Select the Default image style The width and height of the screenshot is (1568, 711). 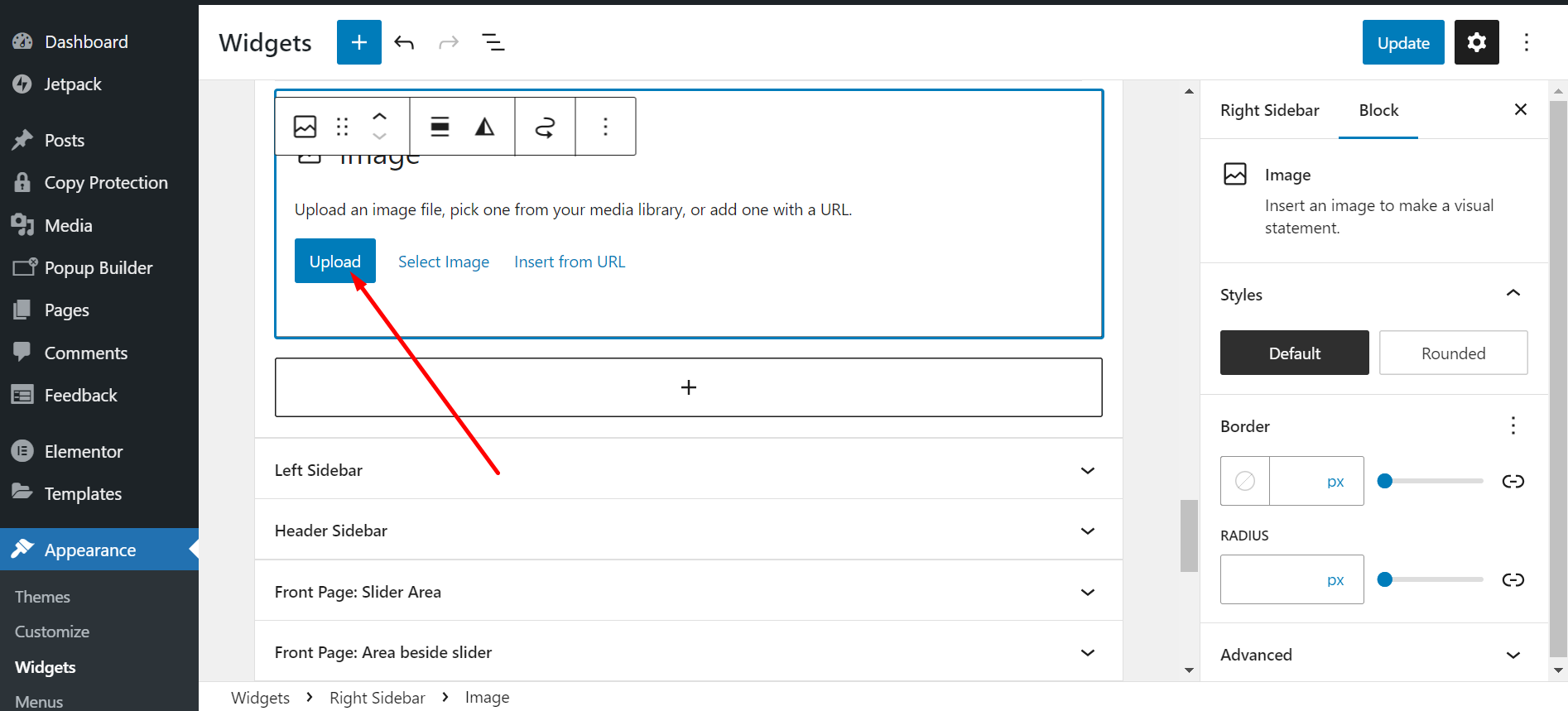click(1294, 353)
